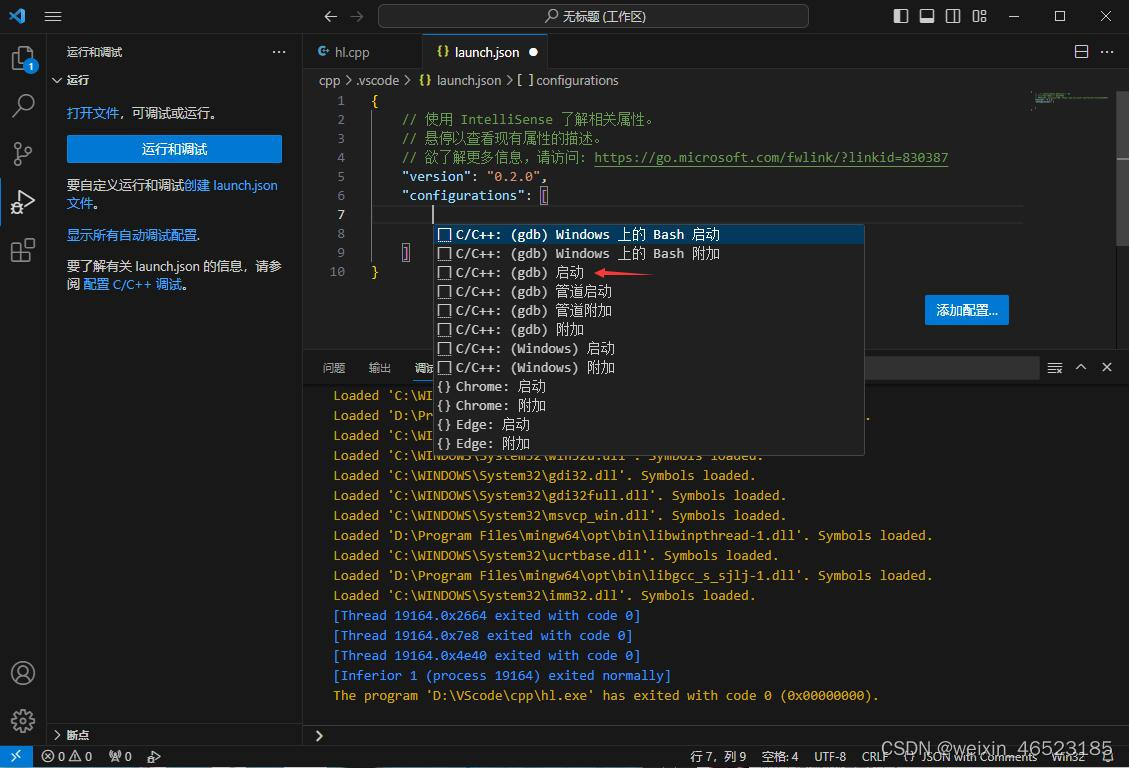
Task: Open the 问题 panel tab
Action: click(x=333, y=367)
